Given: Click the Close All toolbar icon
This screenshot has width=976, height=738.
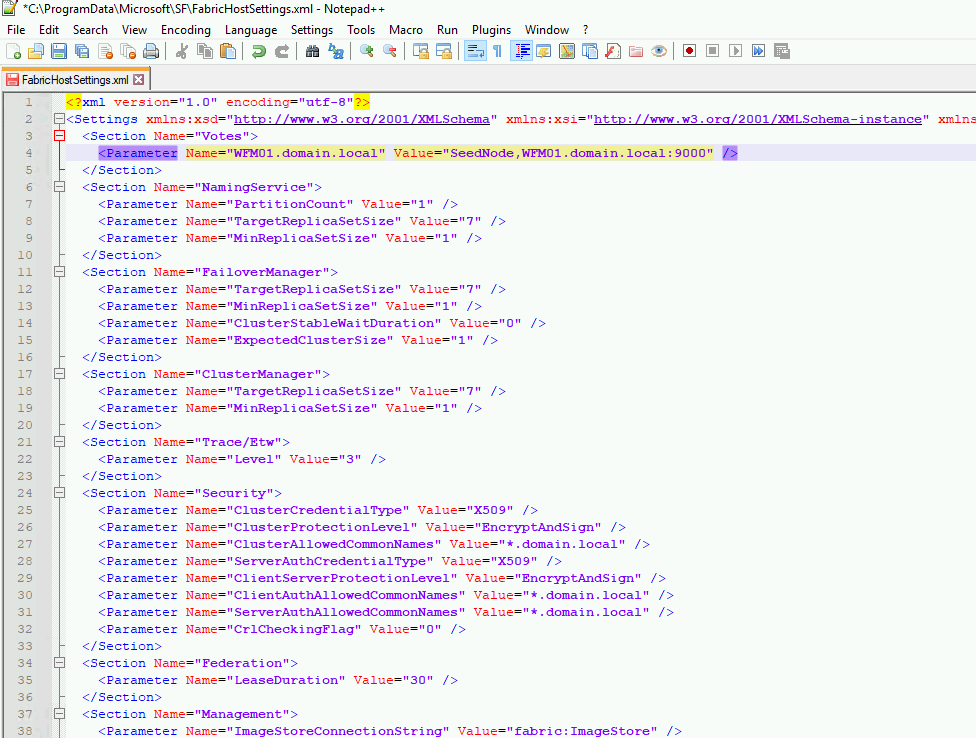Looking at the screenshot, I should pyautogui.click(x=128, y=51).
